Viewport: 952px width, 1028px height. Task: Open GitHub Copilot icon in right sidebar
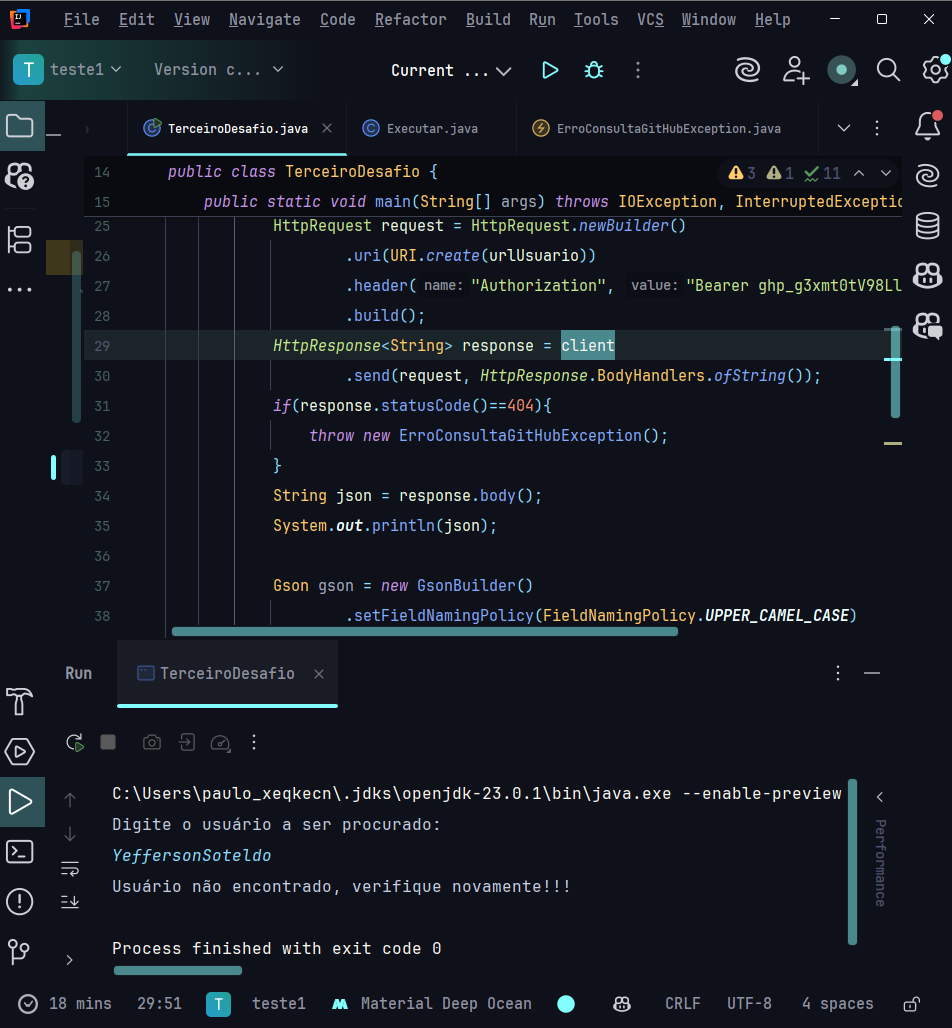pos(928,275)
